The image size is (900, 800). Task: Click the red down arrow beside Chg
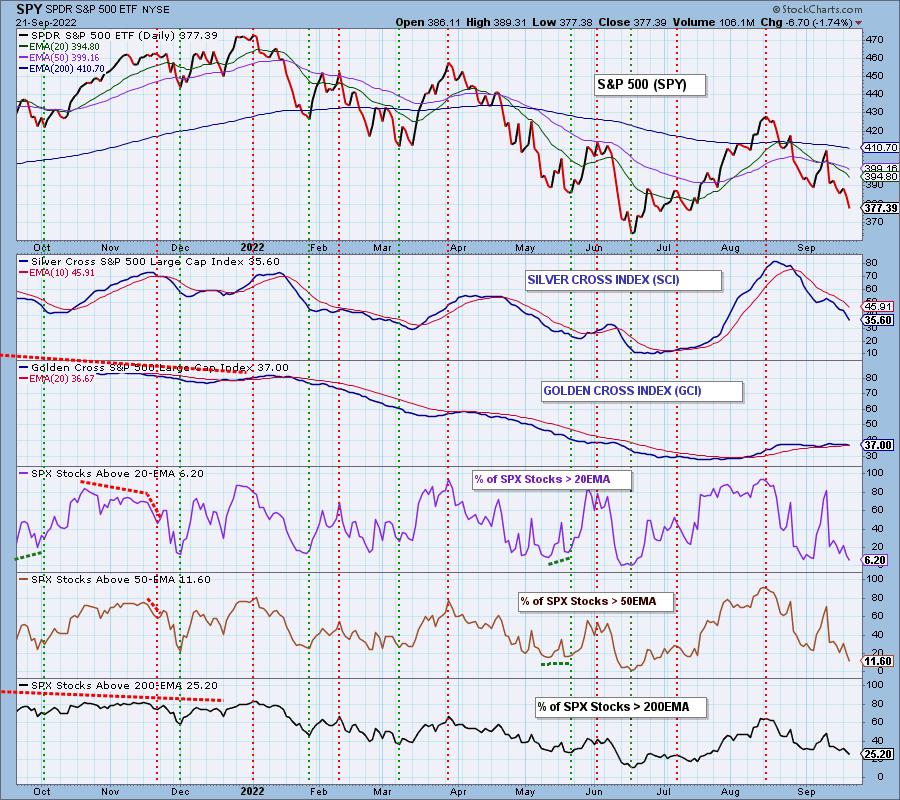(858, 23)
